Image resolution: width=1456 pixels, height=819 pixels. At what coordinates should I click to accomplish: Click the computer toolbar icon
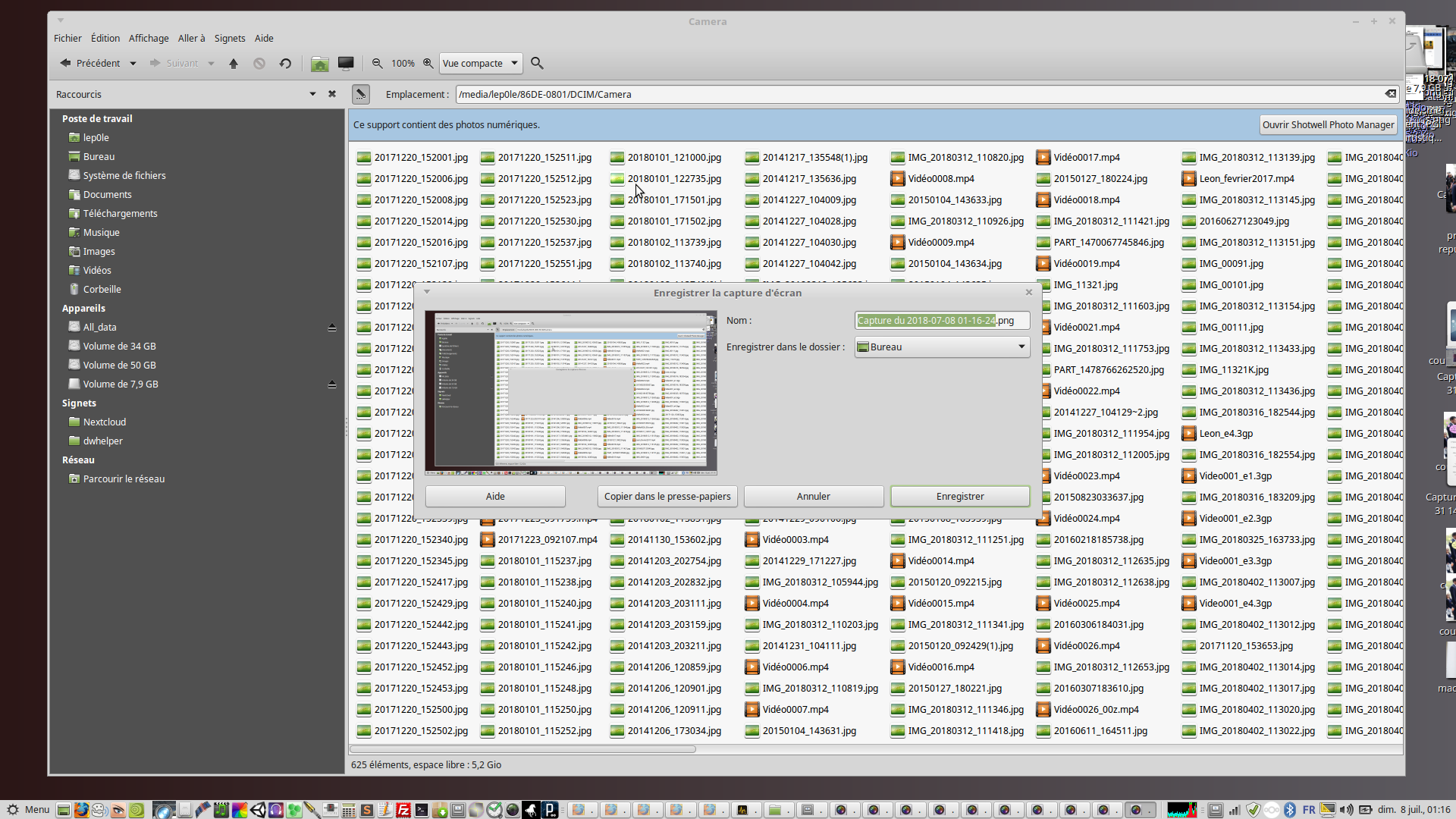coord(346,64)
